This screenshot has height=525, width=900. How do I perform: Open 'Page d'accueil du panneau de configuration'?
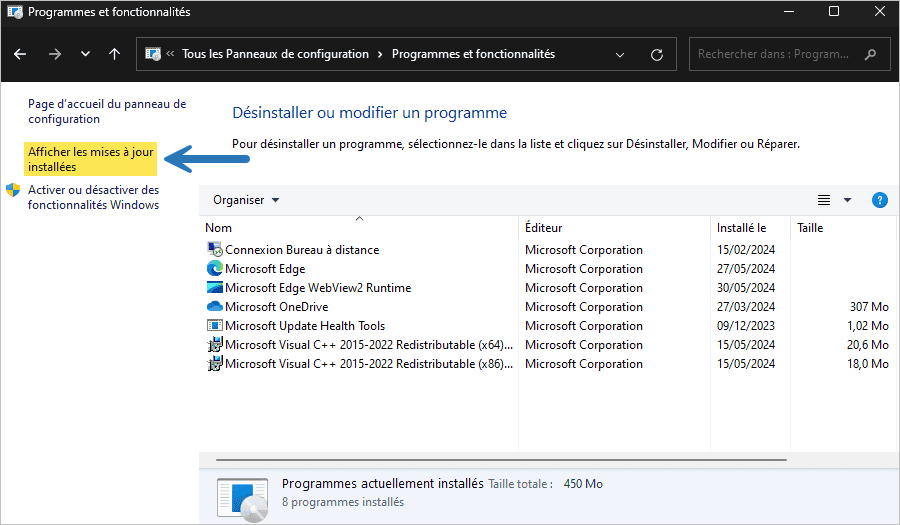click(107, 111)
